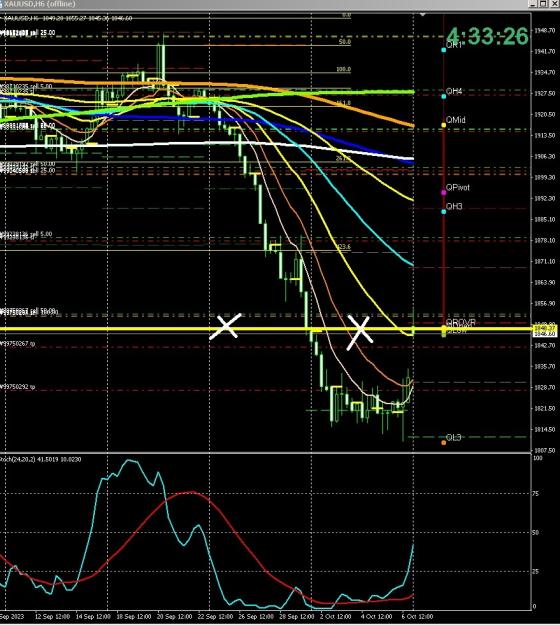The image size is (560, 625).
Task: Select the QH3 level label
Action: point(454,206)
